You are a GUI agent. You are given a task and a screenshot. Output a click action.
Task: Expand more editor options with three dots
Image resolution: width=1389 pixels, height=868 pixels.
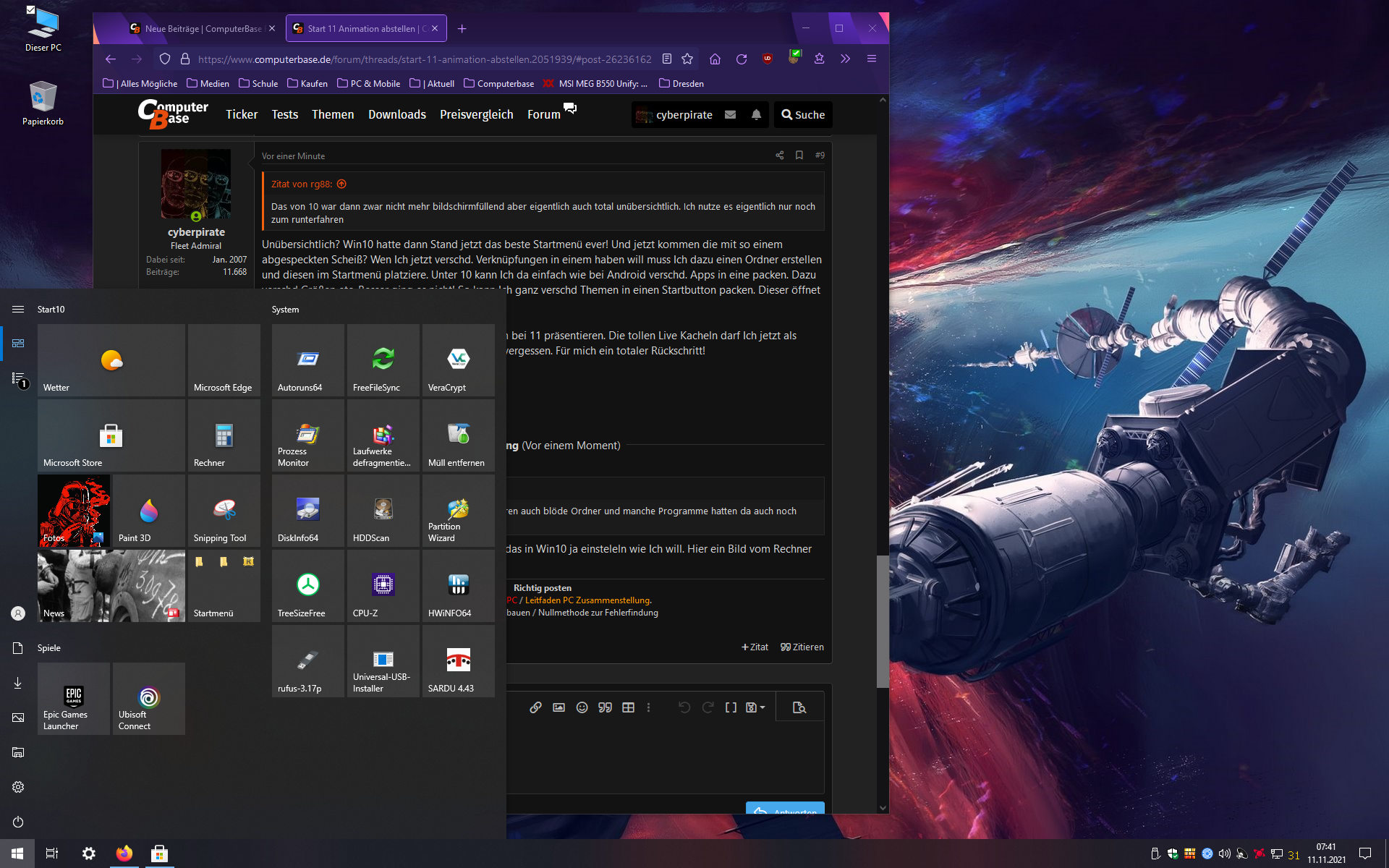click(x=648, y=707)
